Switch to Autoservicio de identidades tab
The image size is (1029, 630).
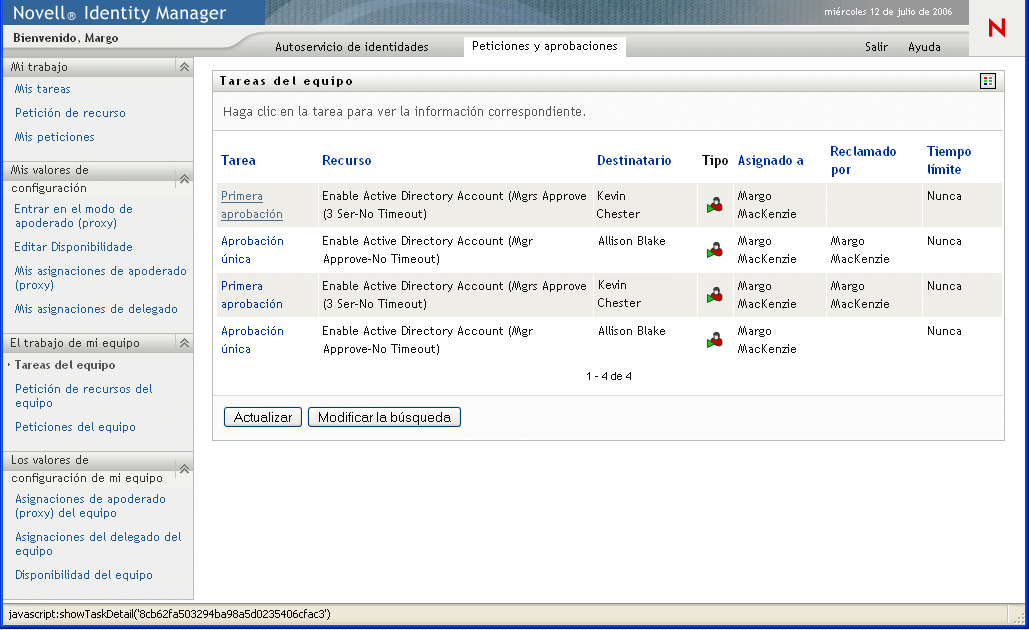point(352,47)
